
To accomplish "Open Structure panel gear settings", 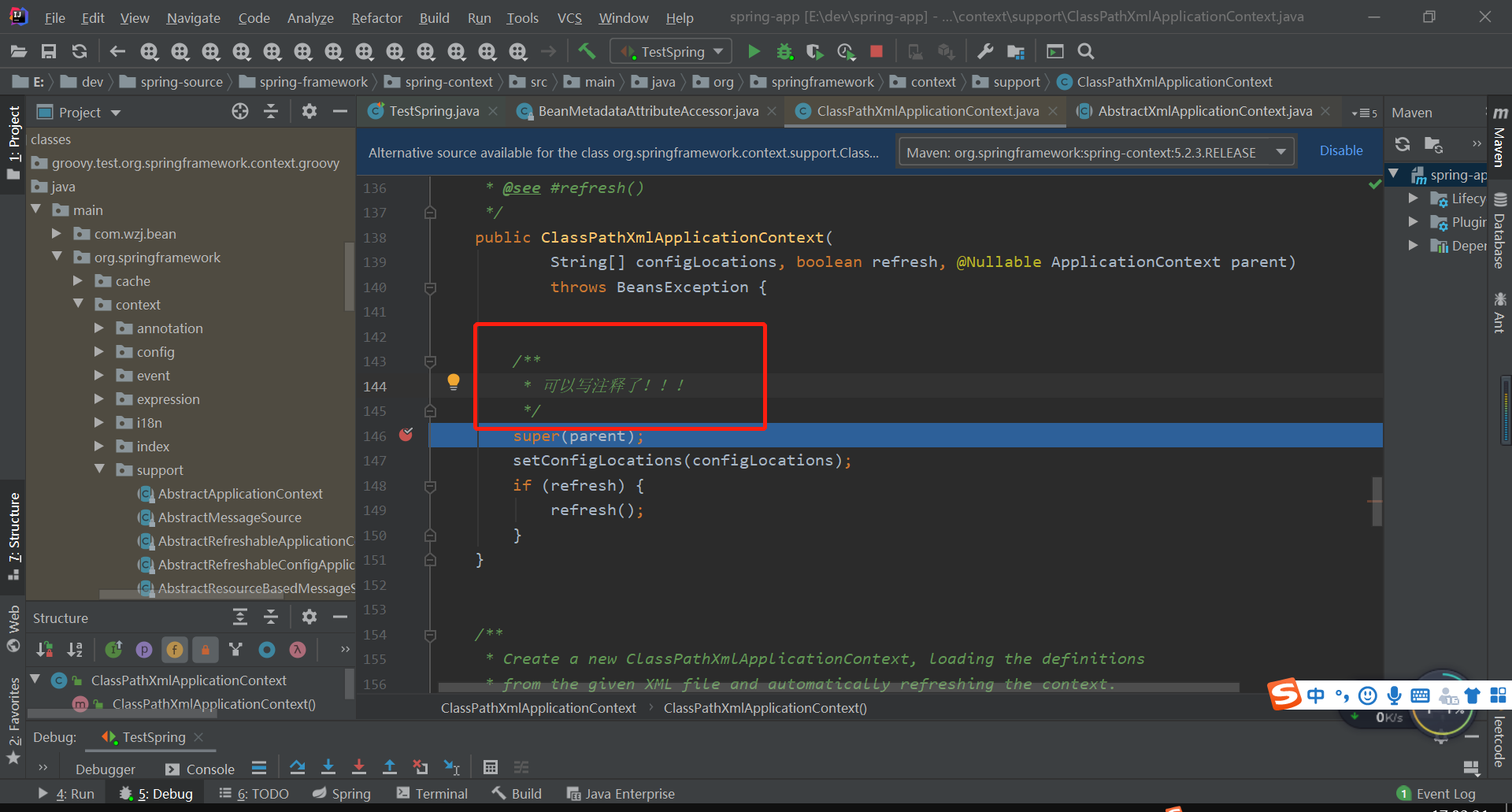I will (309, 617).
